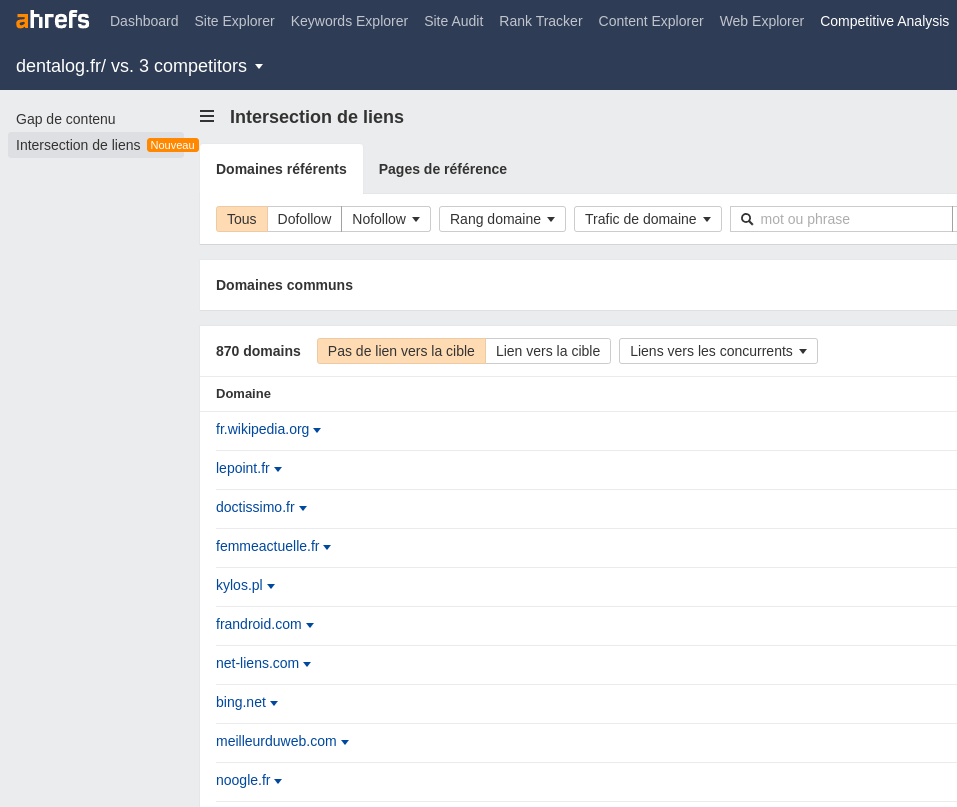This screenshot has width=957, height=807.
Task: Expand Trafic de domaine dropdown
Action: (647, 219)
